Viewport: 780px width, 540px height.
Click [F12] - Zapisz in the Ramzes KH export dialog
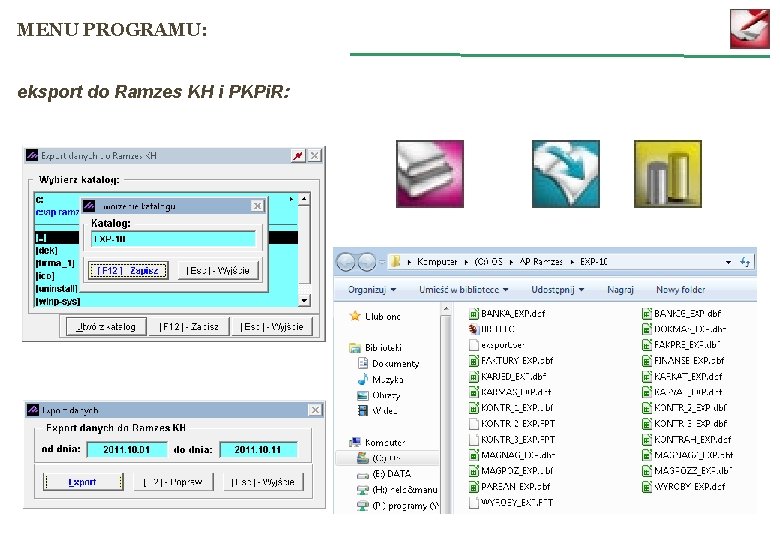click(x=189, y=327)
